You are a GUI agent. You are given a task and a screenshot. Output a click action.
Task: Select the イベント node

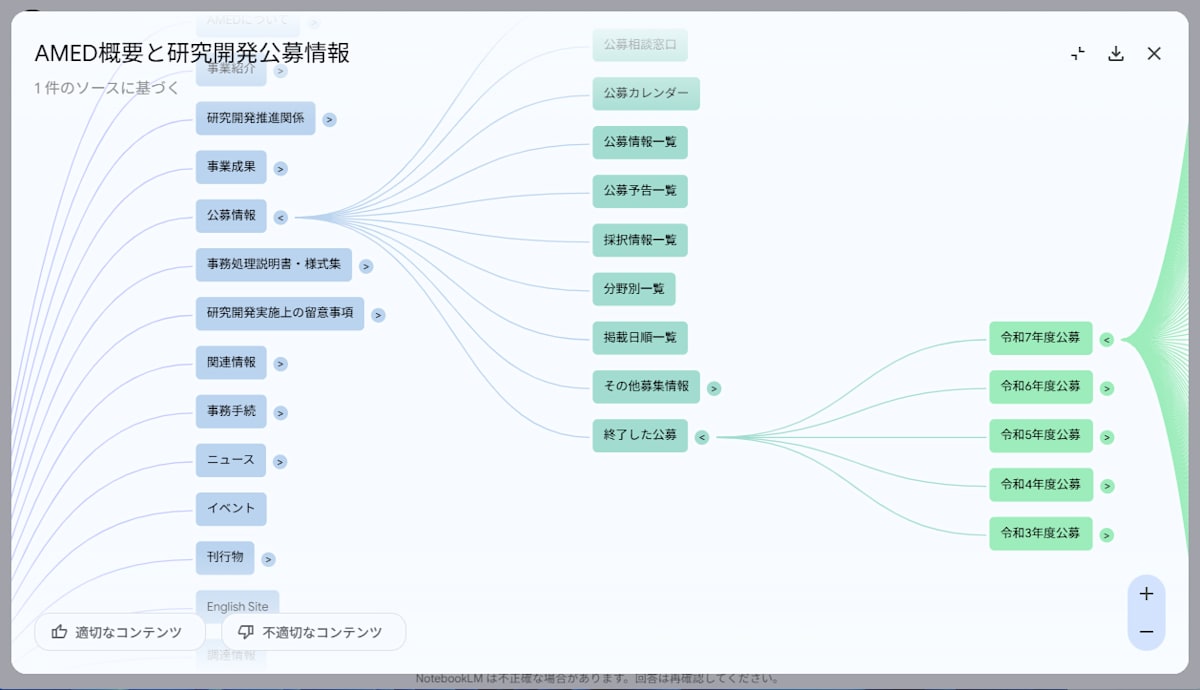(x=231, y=508)
